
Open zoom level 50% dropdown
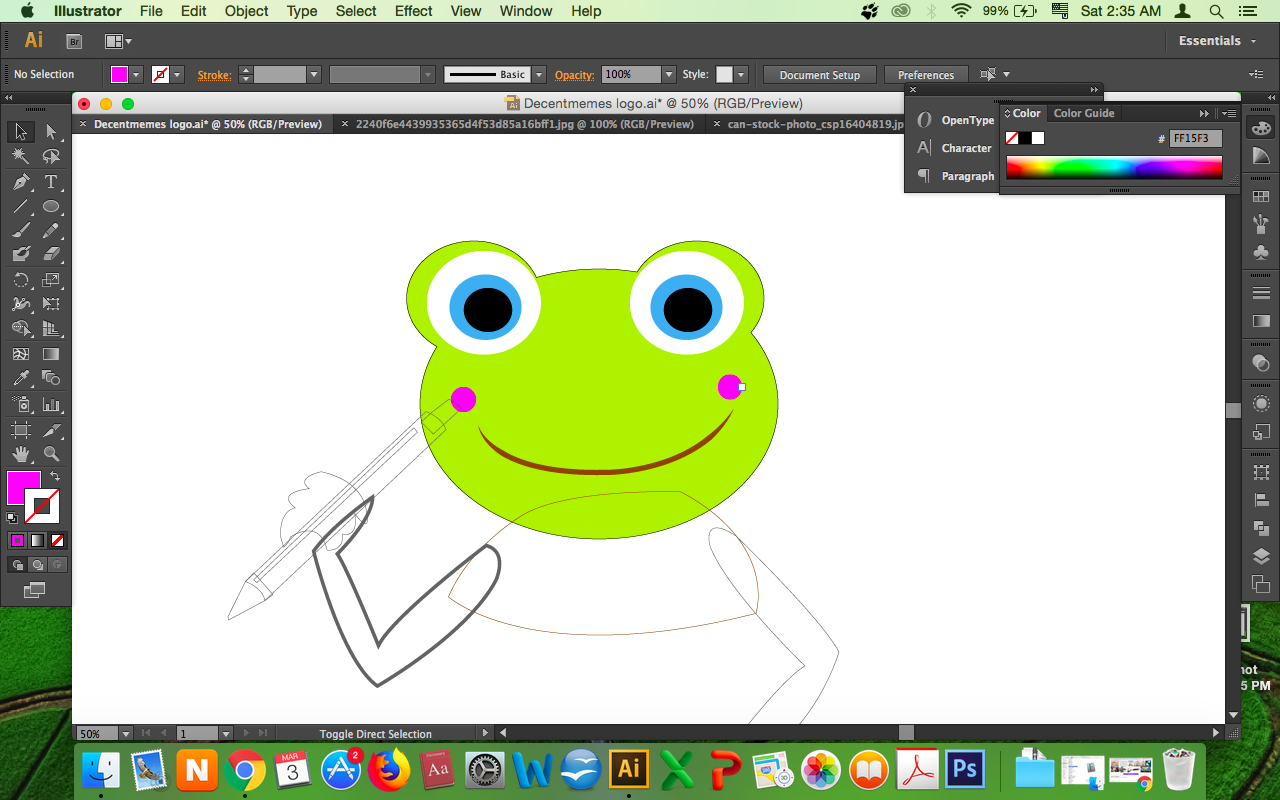(x=125, y=734)
